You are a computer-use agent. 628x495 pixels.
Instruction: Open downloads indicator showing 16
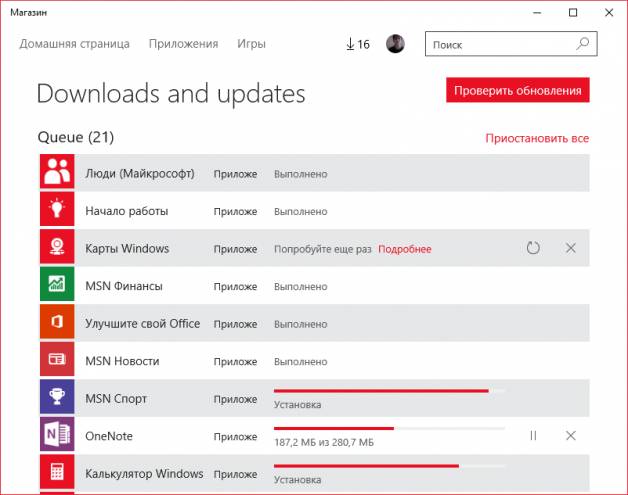coord(358,44)
